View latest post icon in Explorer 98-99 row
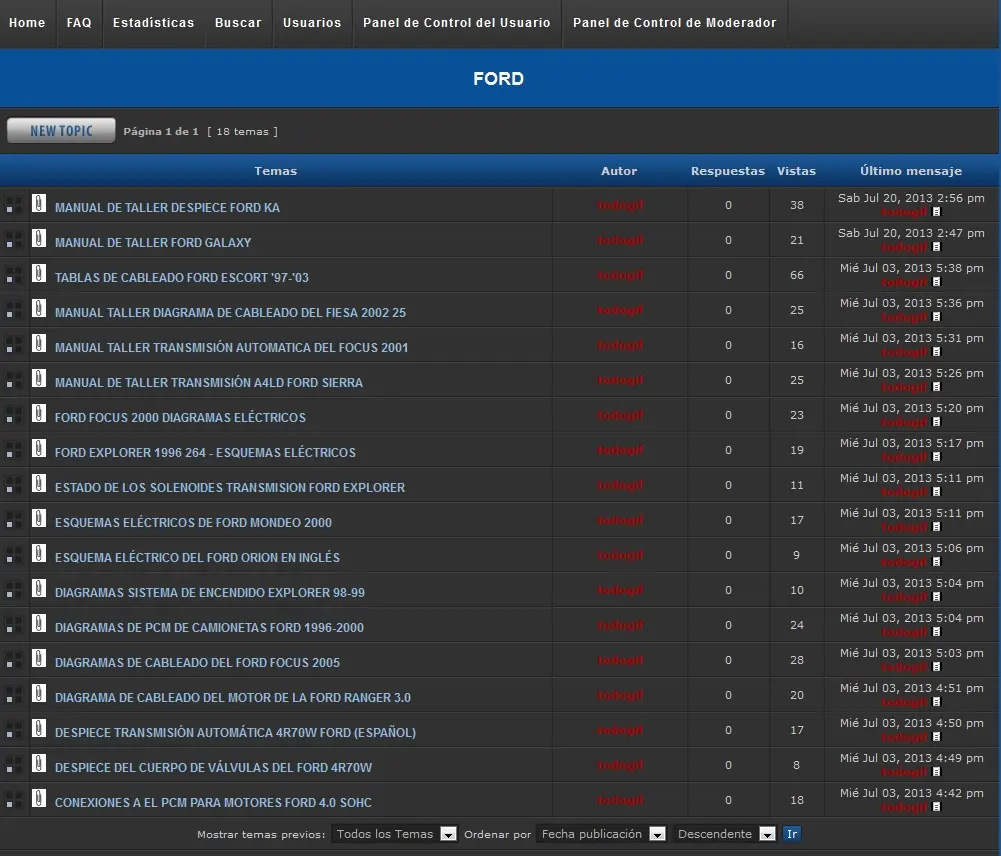This screenshot has height=856, width=1001. pos(937,597)
